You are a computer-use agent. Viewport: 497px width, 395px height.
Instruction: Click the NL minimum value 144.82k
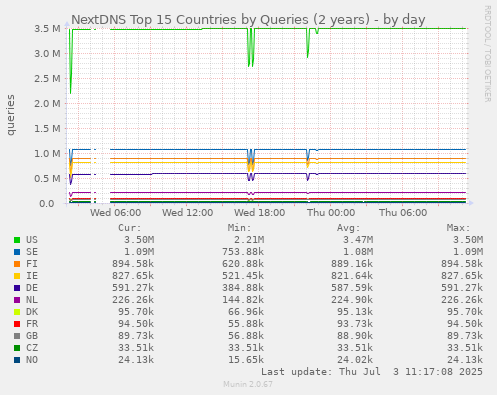(243, 300)
